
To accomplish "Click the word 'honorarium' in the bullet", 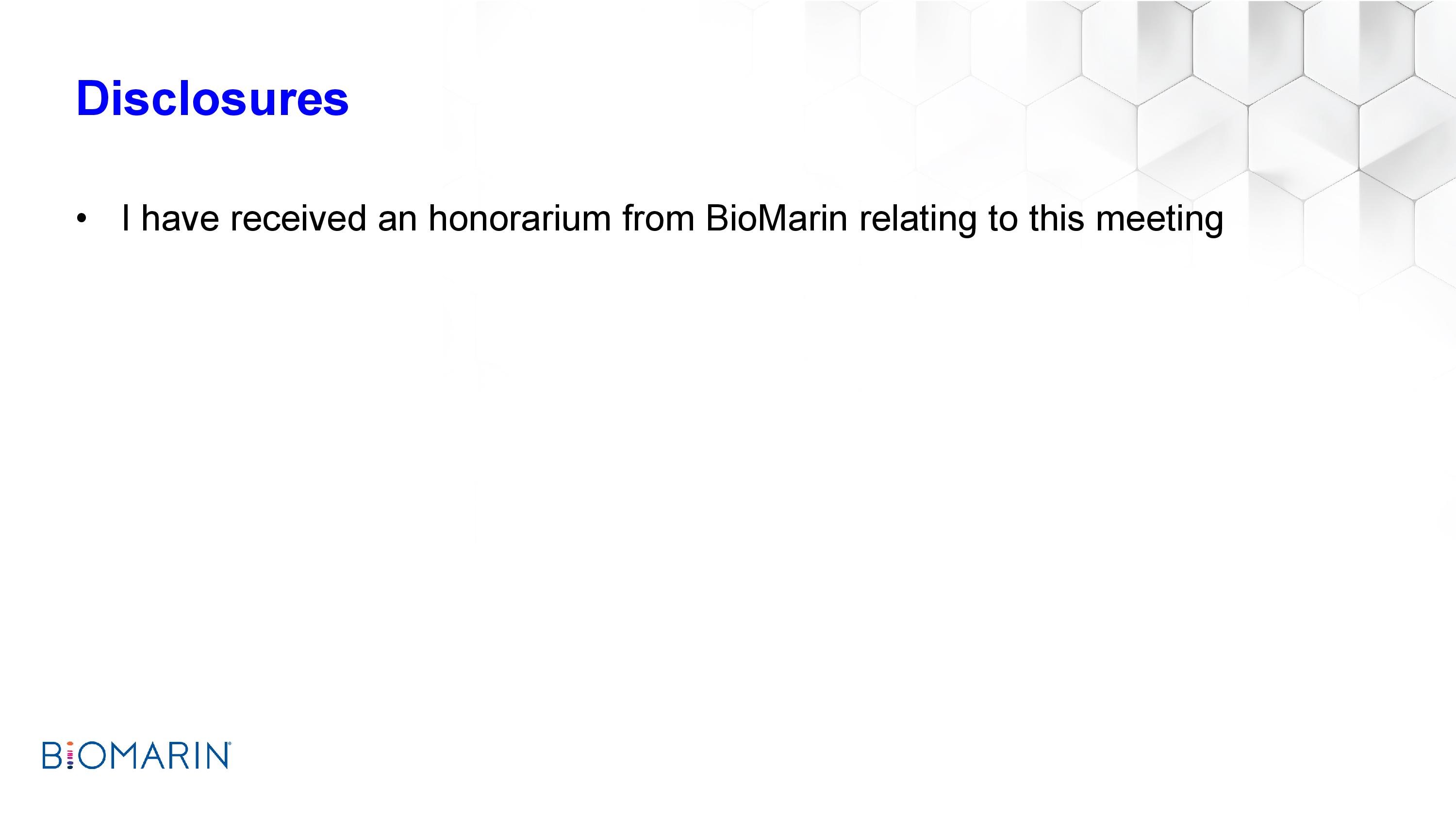I will [519, 218].
